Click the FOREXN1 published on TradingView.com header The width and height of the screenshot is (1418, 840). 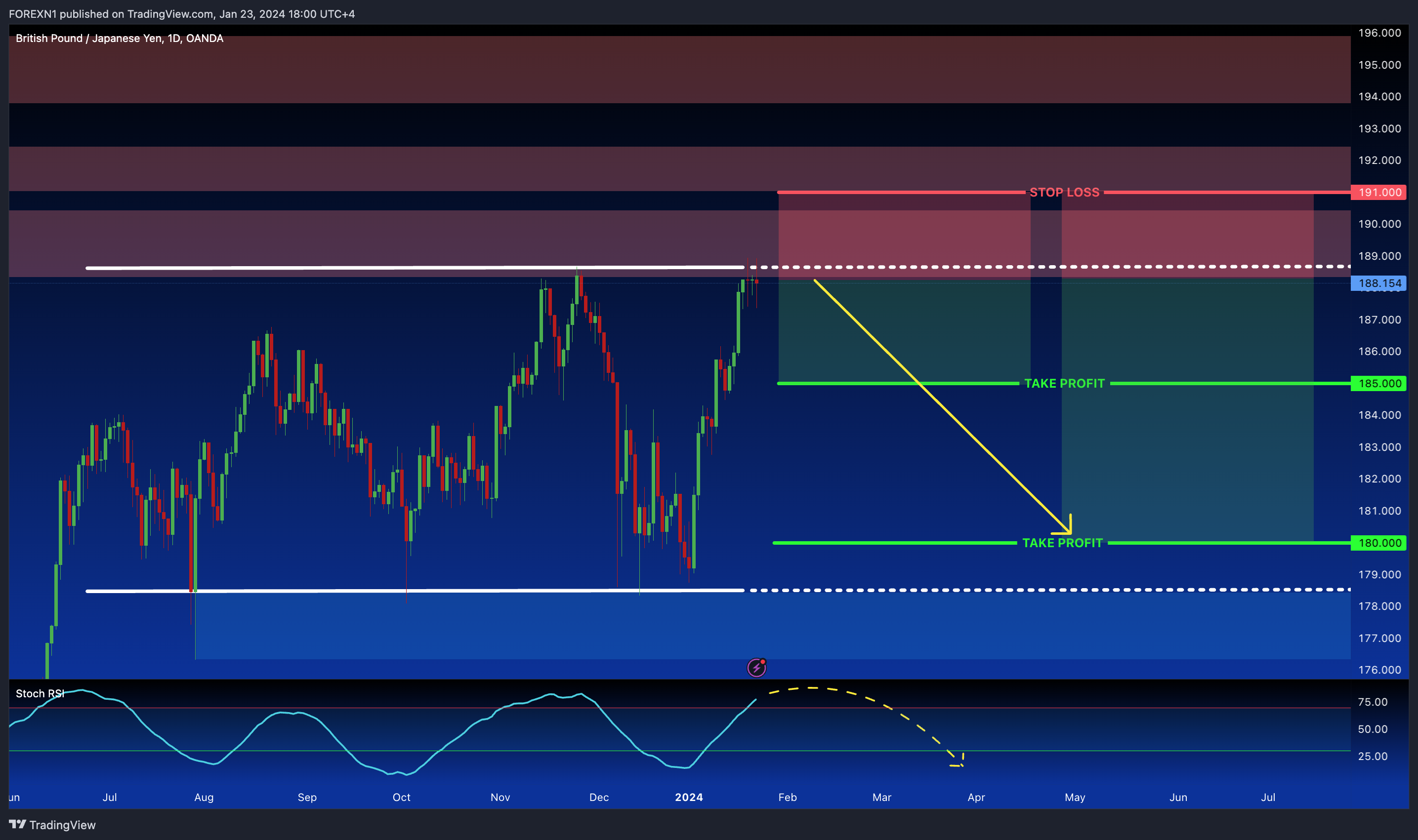[182, 14]
